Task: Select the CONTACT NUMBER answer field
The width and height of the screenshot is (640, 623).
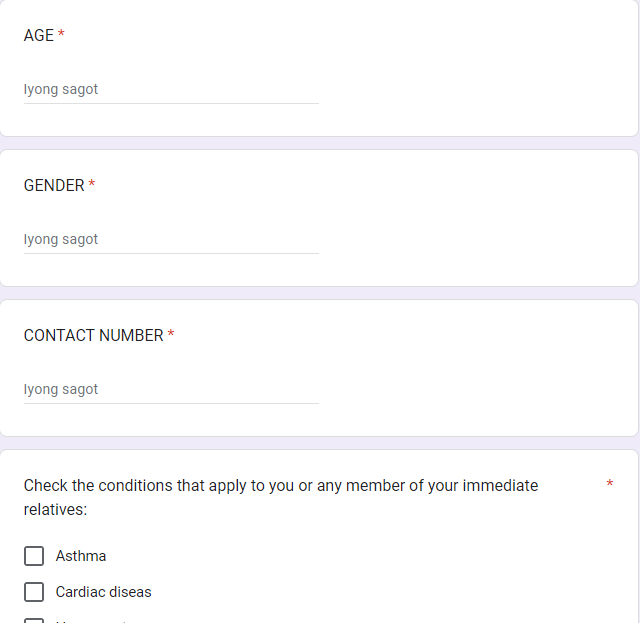Action: (x=171, y=389)
